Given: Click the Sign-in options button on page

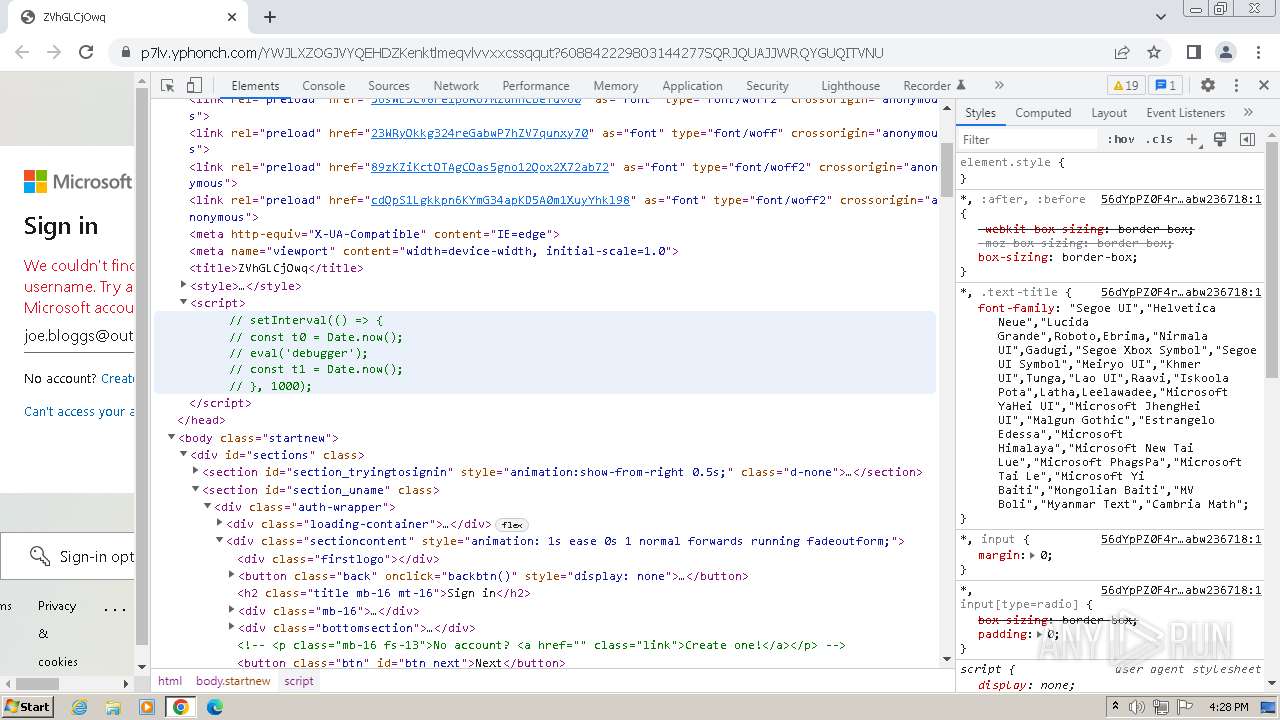Looking at the screenshot, I should click(x=68, y=556).
